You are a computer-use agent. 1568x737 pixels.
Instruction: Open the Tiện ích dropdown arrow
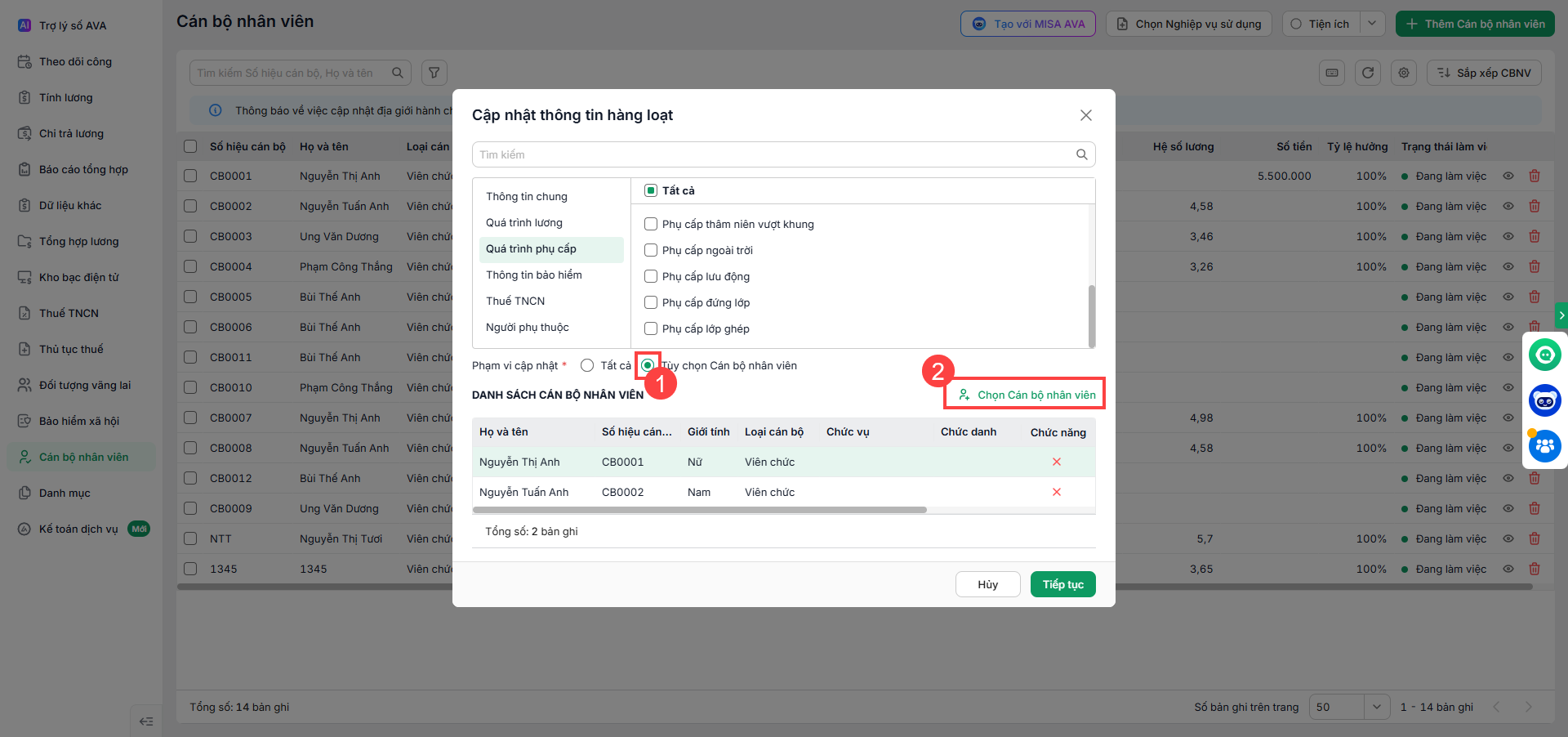tap(1373, 24)
